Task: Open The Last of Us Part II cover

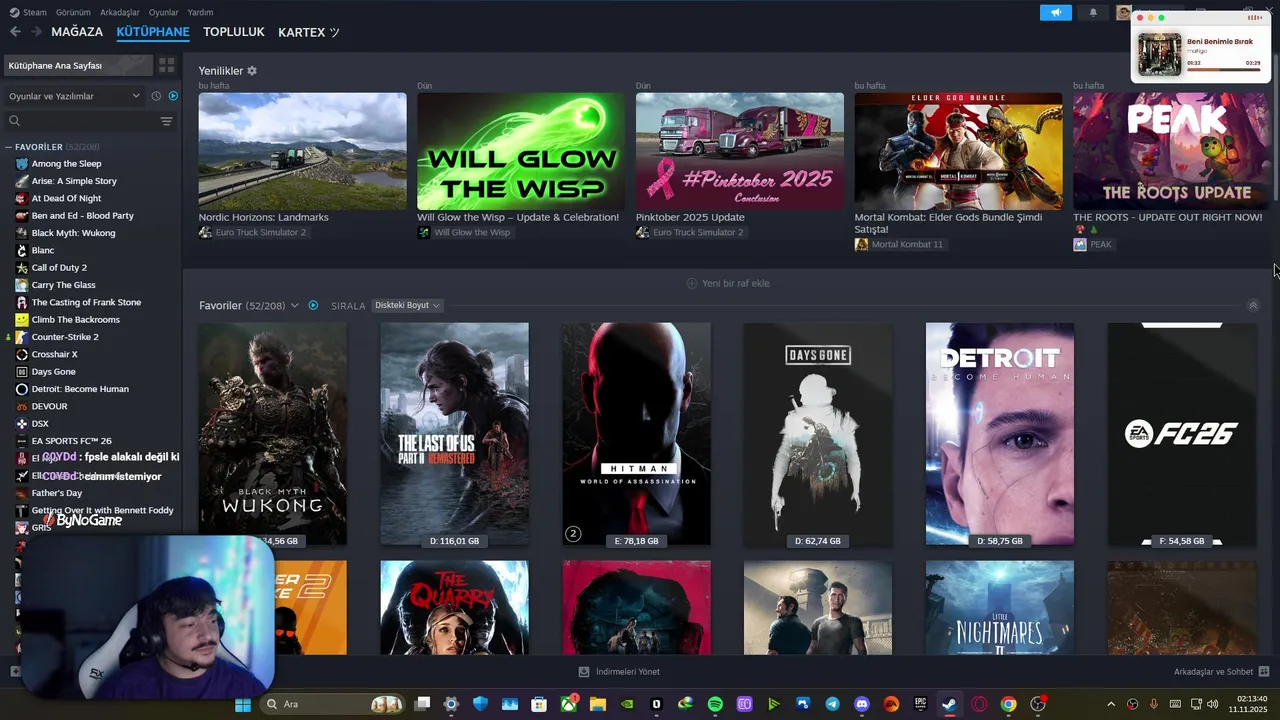Action: pyautogui.click(x=455, y=434)
